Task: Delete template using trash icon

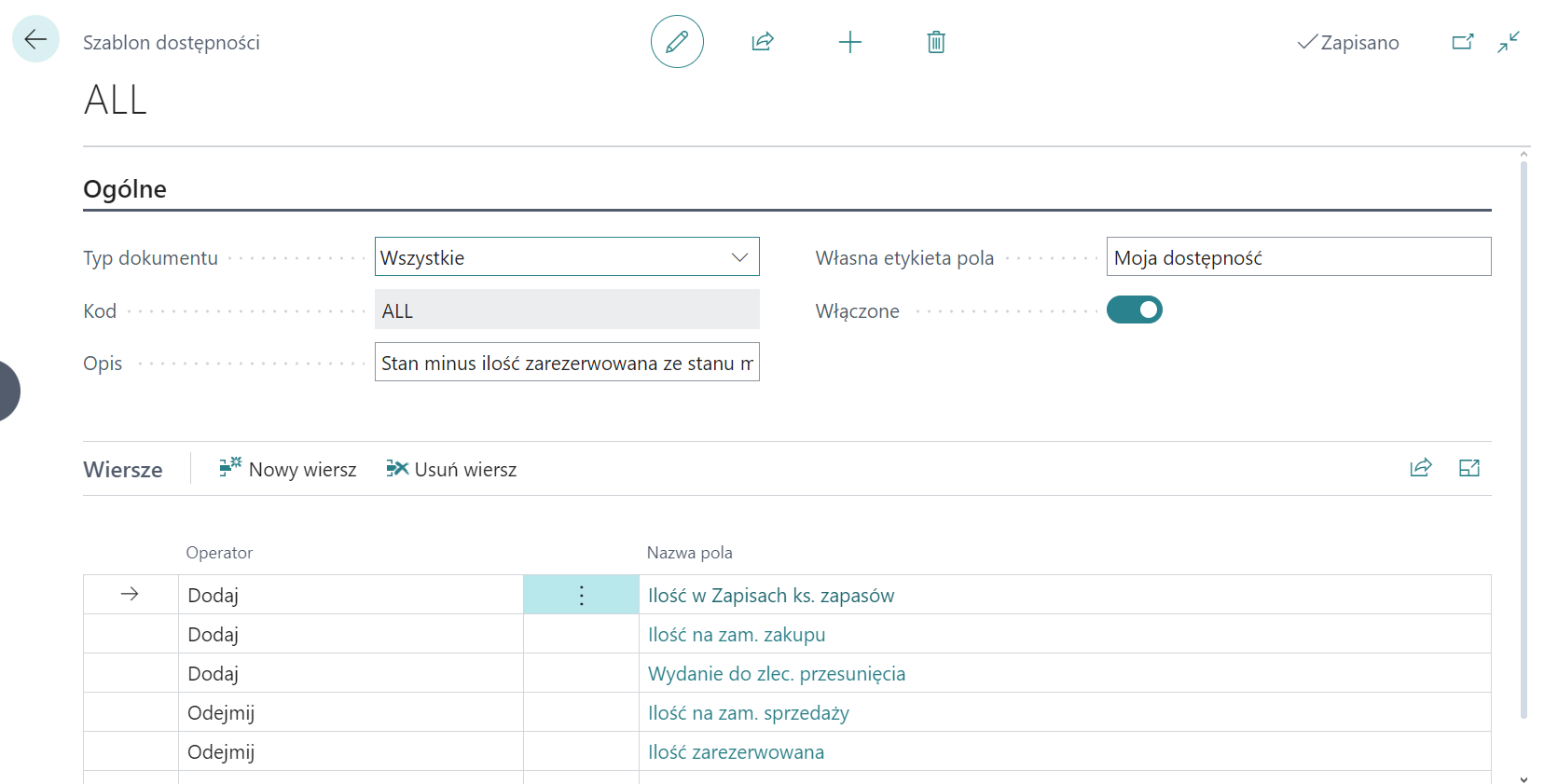Action: coord(936,42)
